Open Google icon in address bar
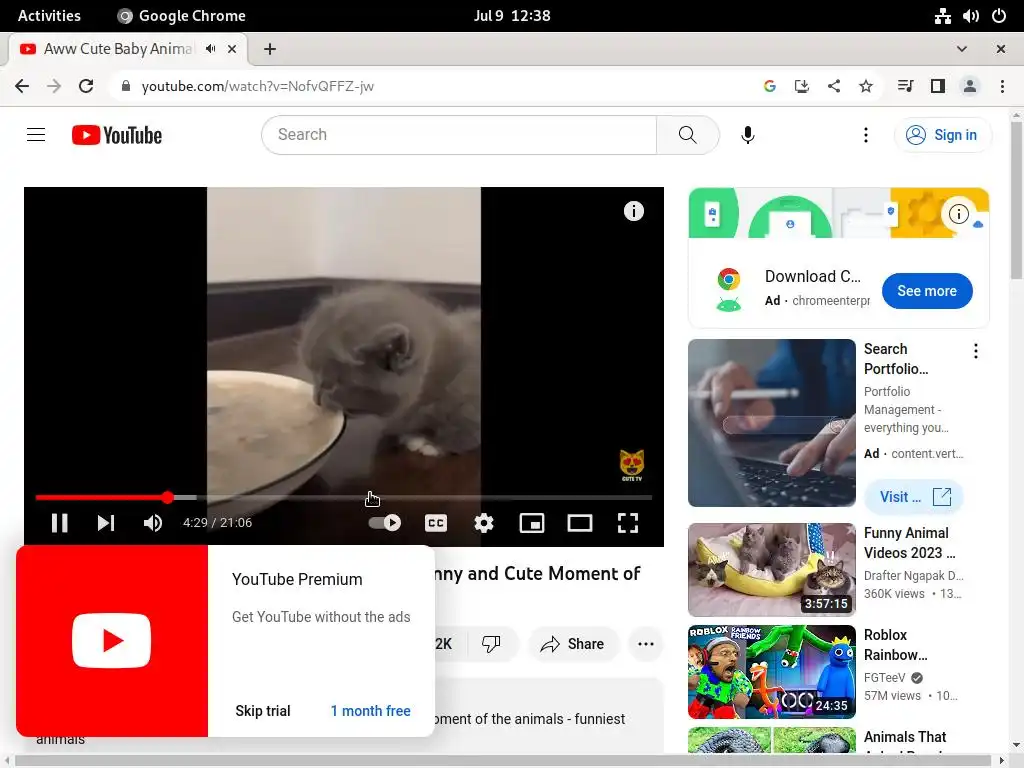The image size is (1024, 768). (769, 86)
